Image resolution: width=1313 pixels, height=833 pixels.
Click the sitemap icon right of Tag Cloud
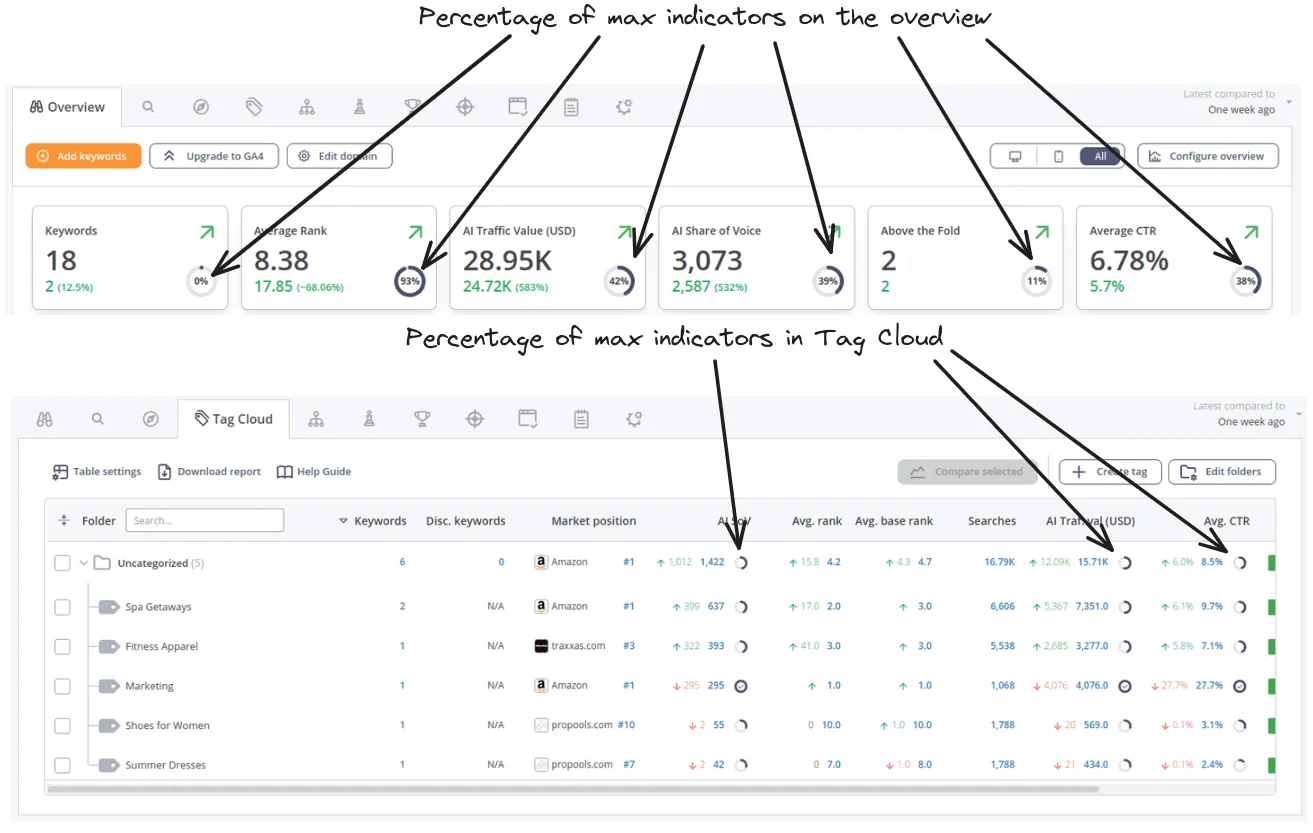[316, 419]
